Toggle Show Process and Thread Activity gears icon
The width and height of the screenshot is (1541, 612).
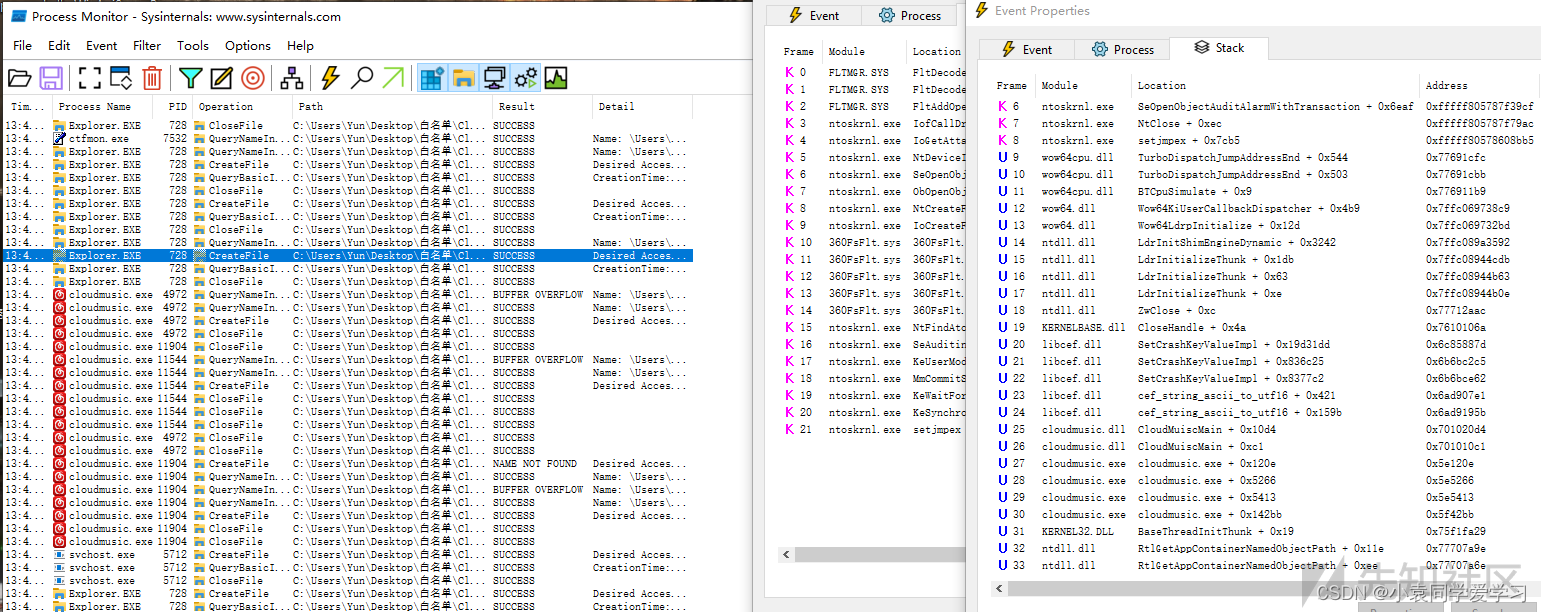click(525, 77)
